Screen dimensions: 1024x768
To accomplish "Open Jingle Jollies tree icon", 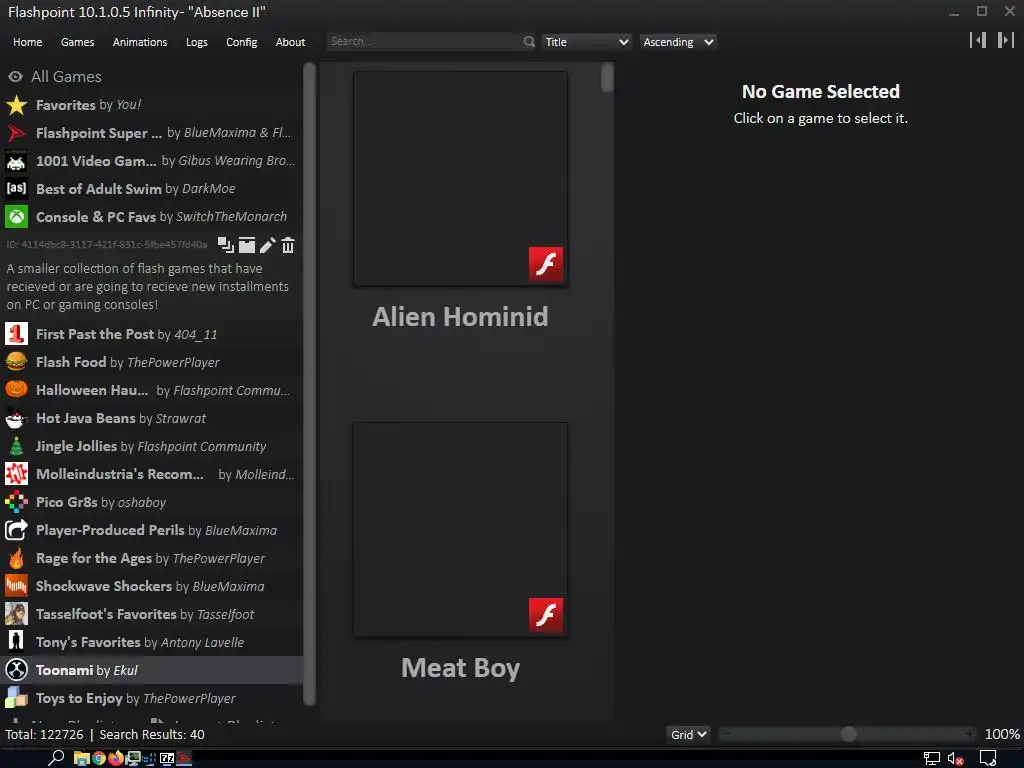I will point(16,446).
